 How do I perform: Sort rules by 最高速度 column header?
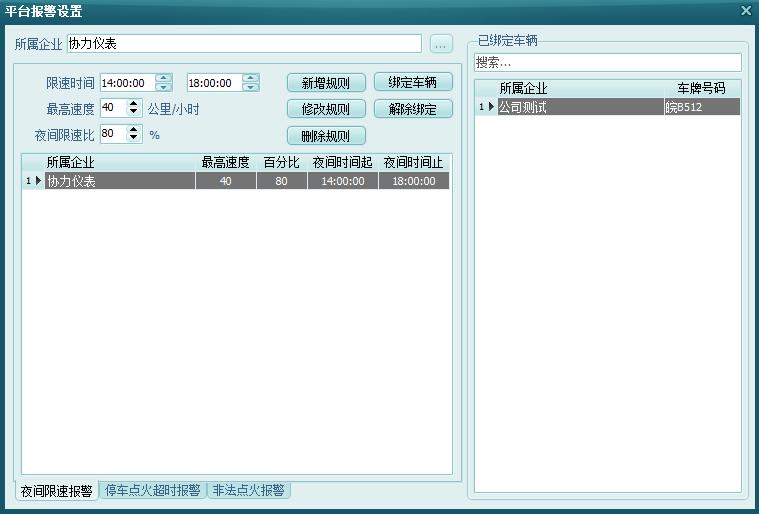(x=225, y=162)
